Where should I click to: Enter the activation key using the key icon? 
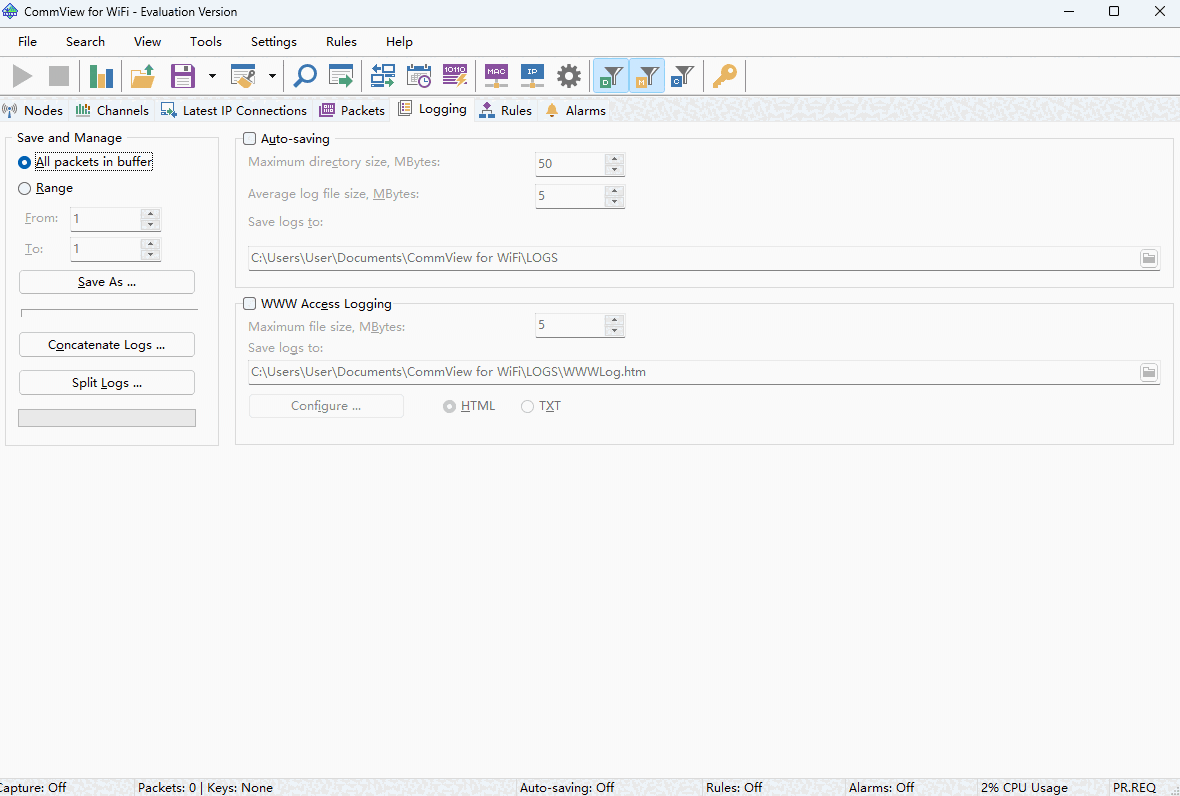click(724, 75)
